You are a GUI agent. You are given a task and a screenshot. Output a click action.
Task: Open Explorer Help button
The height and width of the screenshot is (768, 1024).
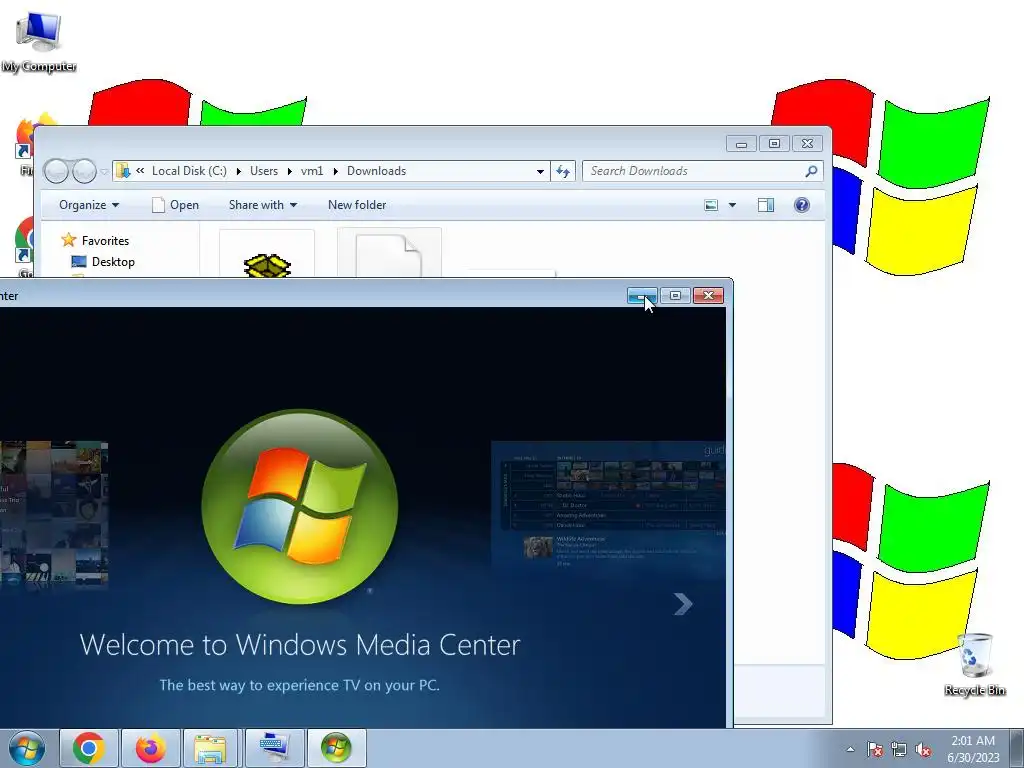pyautogui.click(x=802, y=205)
